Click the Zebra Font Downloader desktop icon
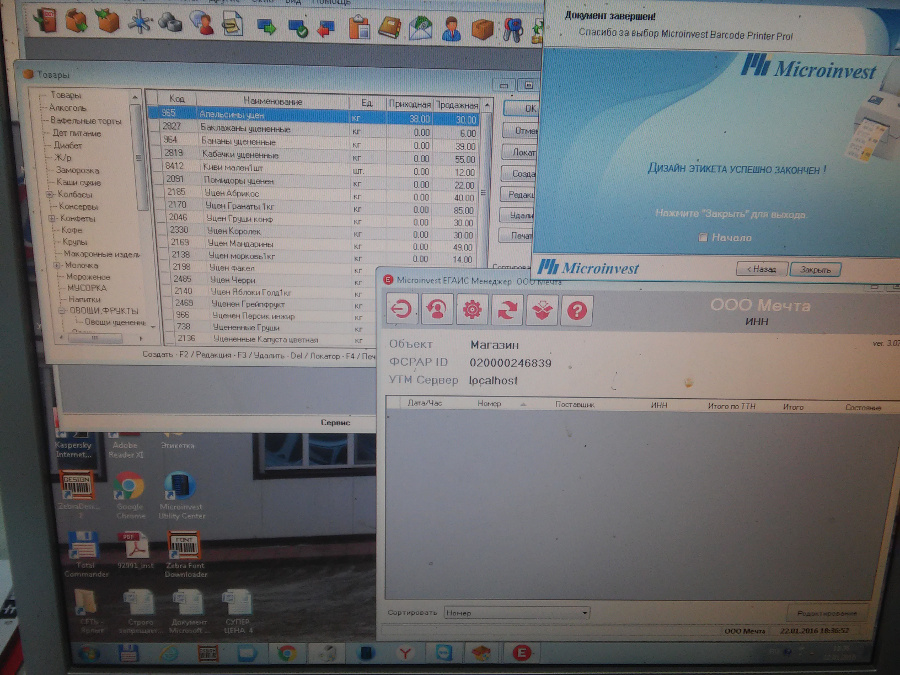The image size is (900, 675). click(184, 554)
